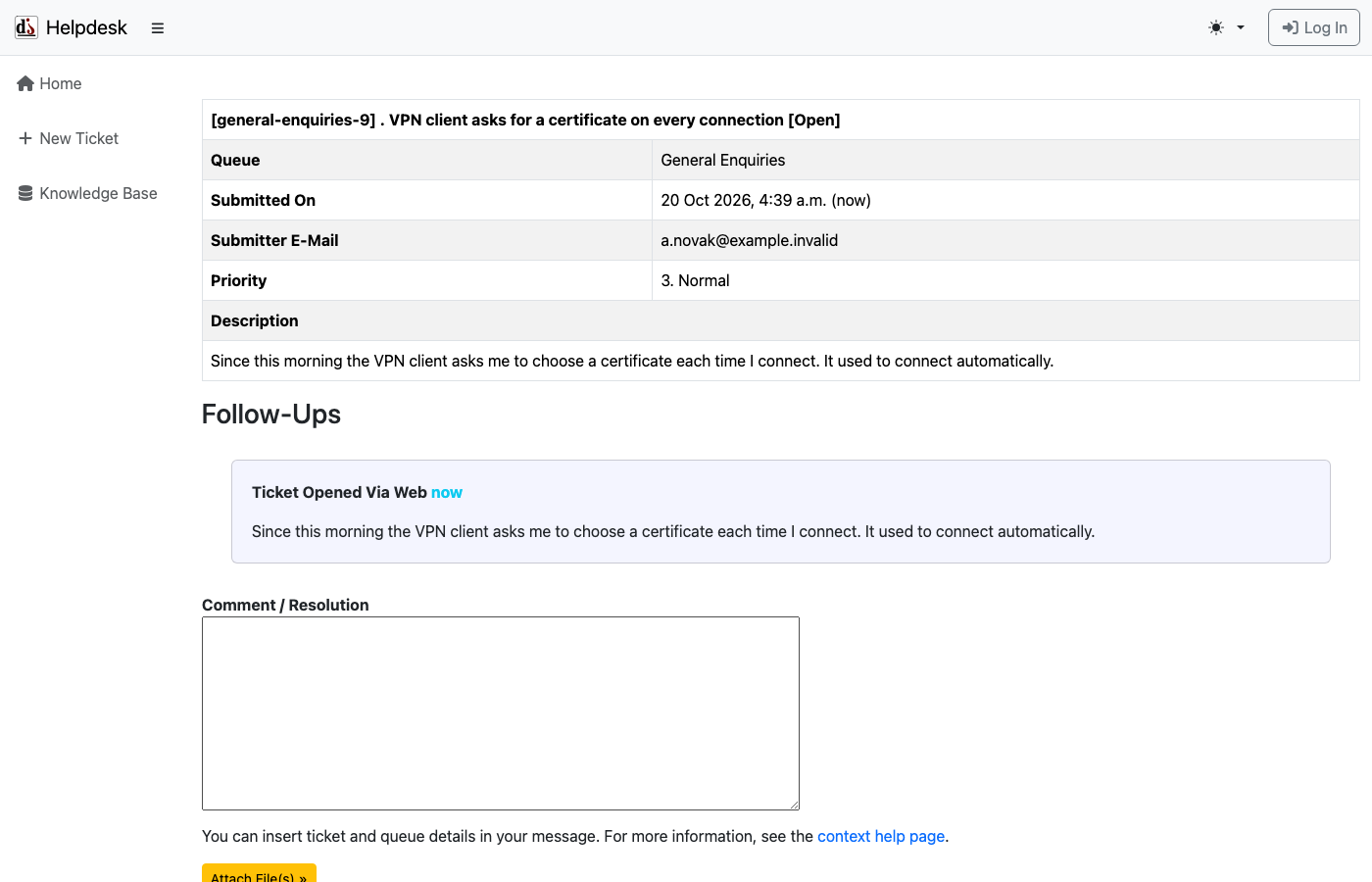Click the Home house icon
The height and width of the screenshot is (882, 1372).
coord(25,84)
